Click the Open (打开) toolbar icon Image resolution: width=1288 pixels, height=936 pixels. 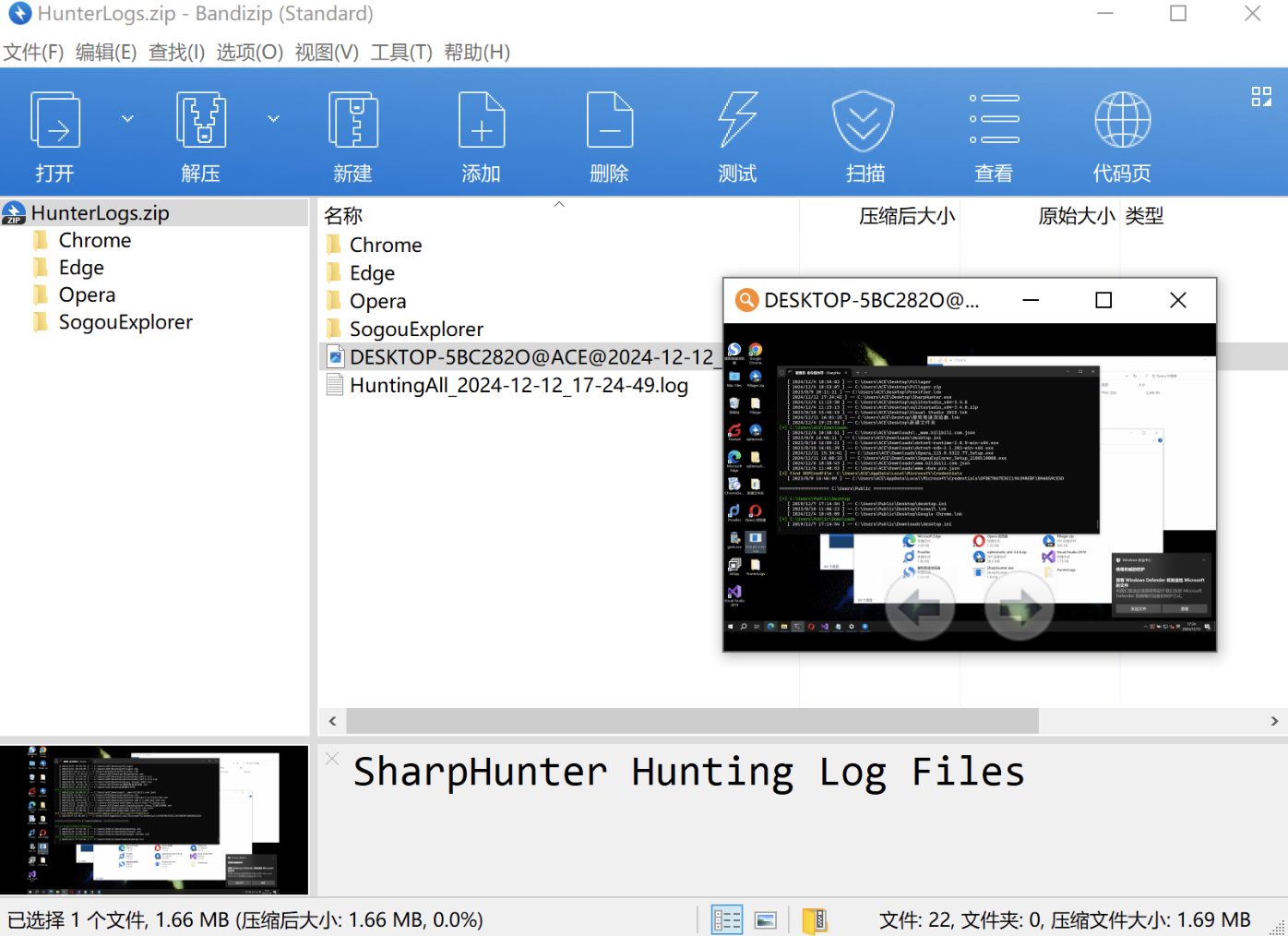(x=55, y=120)
